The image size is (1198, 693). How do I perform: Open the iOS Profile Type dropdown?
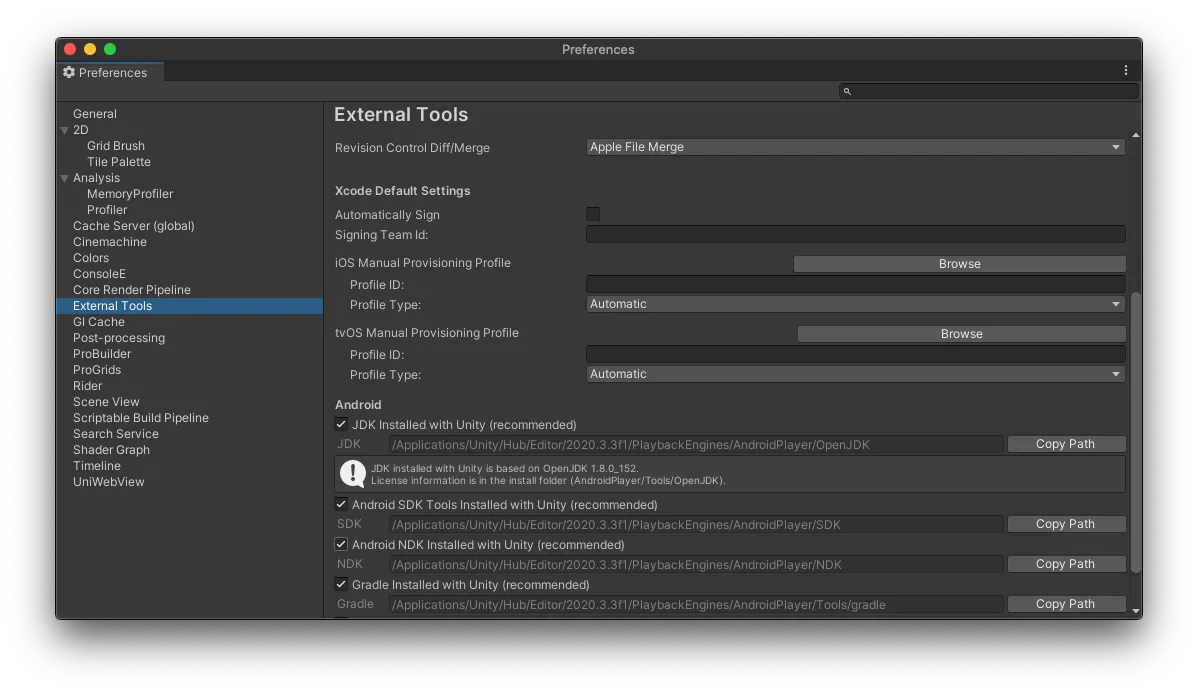pyautogui.click(x=856, y=304)
